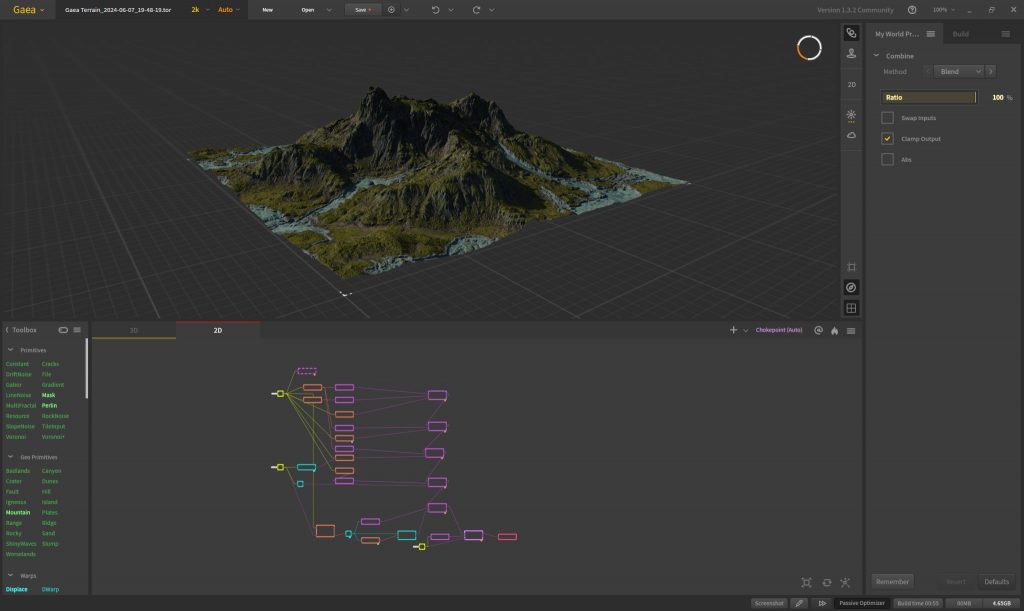This screenshot has width=1024, height=611.
Task: Enable the Swap Inputs checkbox
Action: [888, 118]
